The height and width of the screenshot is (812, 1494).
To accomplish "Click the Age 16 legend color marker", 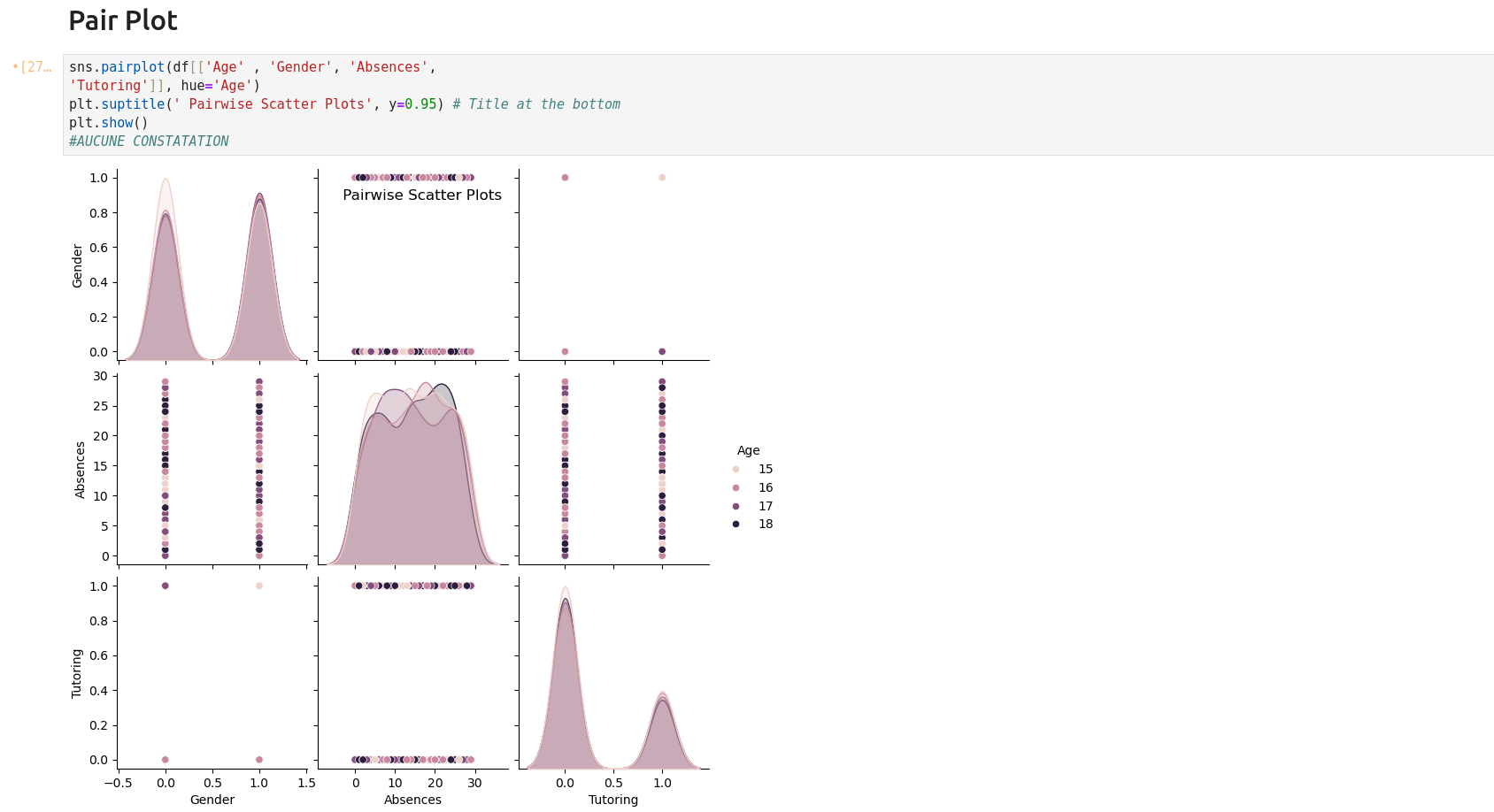I will tap(735, 488).
